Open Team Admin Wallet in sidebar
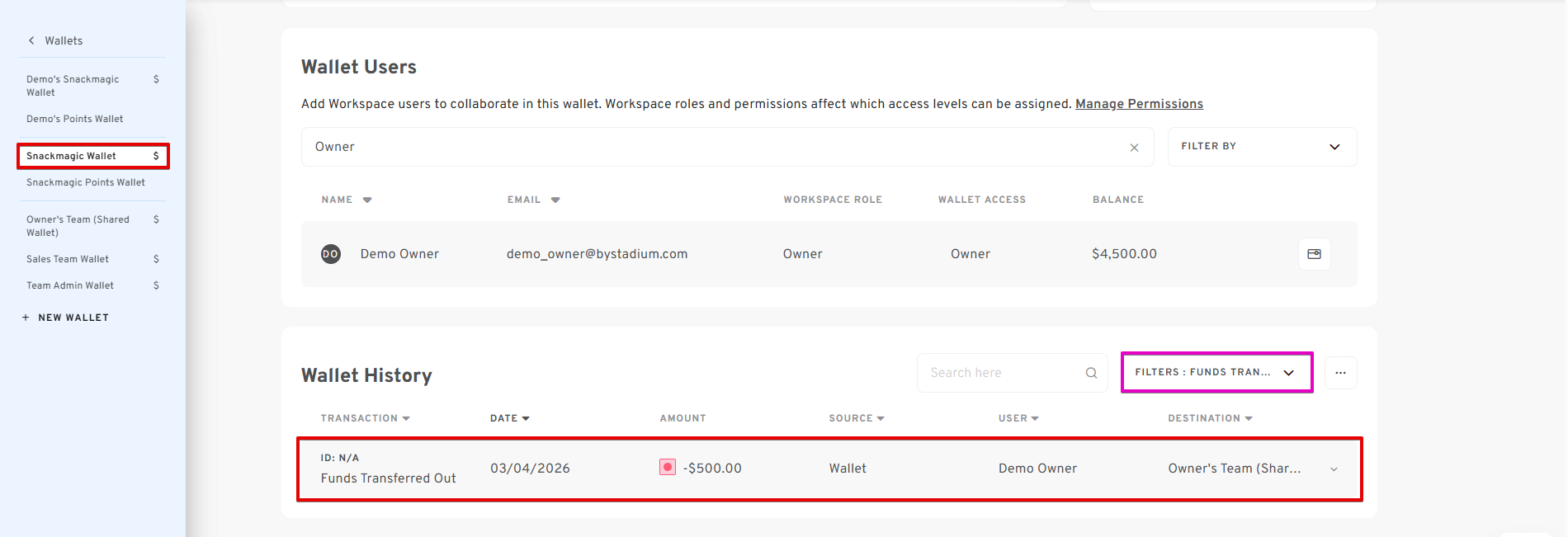1568x537 pixels. coord(70,285)
